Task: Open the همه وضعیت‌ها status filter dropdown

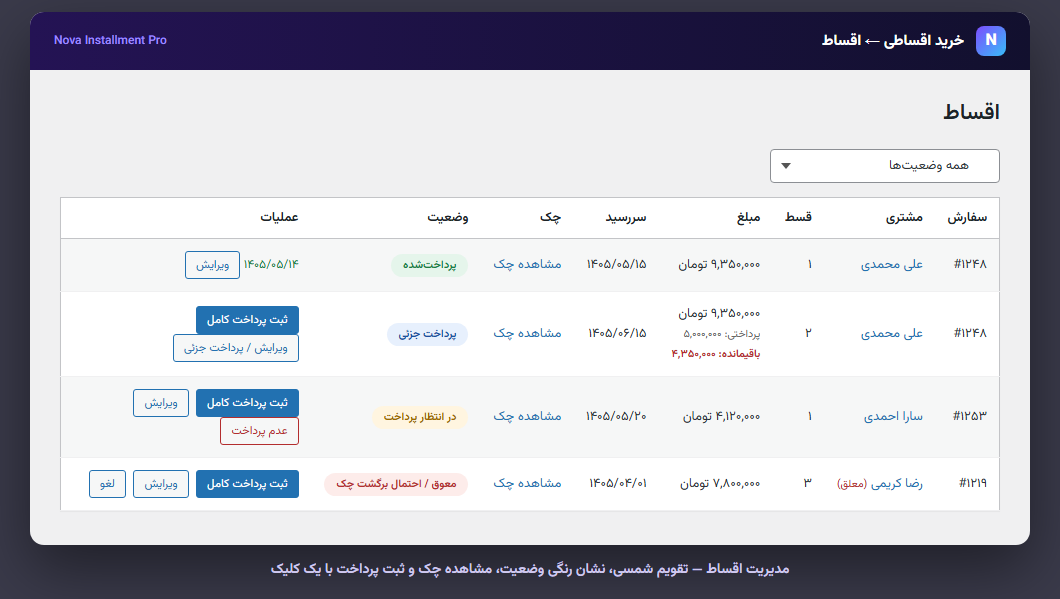Action: (x=884, y=166)
